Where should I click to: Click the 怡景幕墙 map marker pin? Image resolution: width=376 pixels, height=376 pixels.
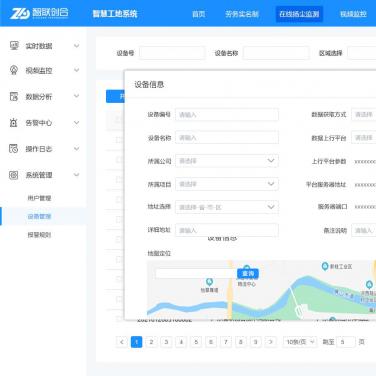[x=209, y=282]
